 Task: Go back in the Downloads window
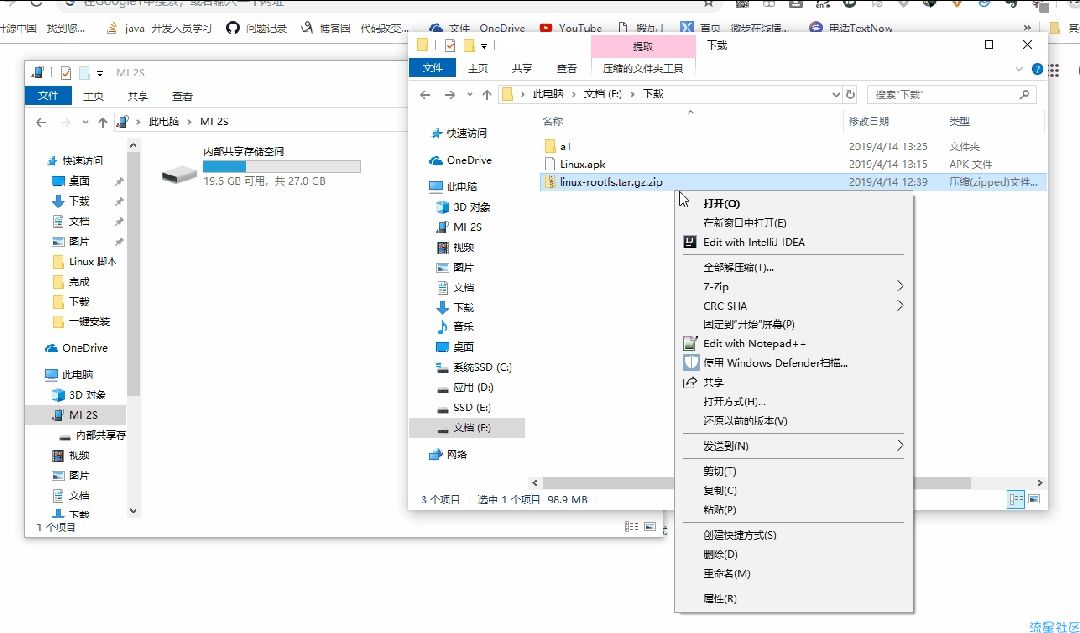(x=425, y=94)
